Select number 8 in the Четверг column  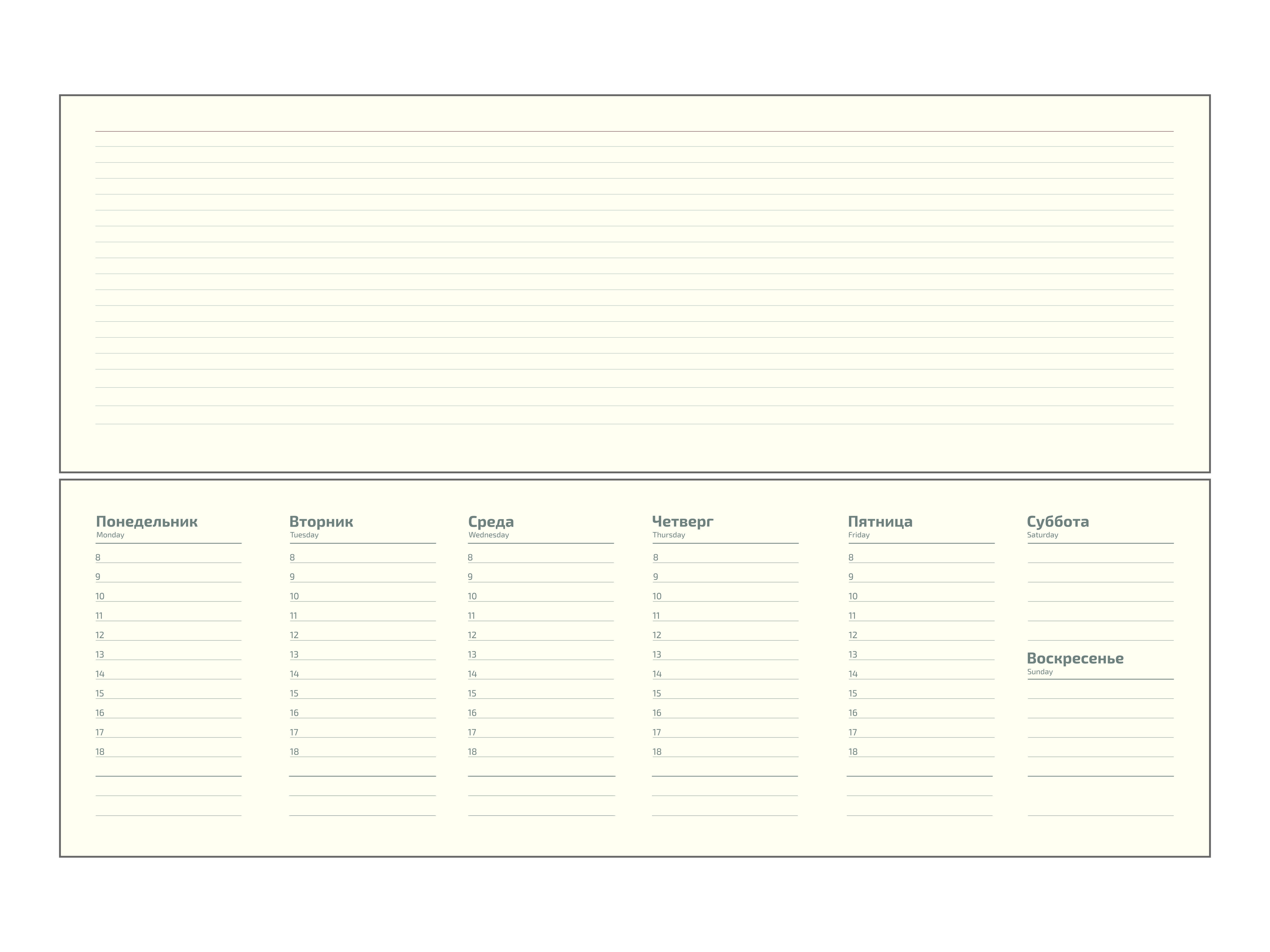point(656,557)
